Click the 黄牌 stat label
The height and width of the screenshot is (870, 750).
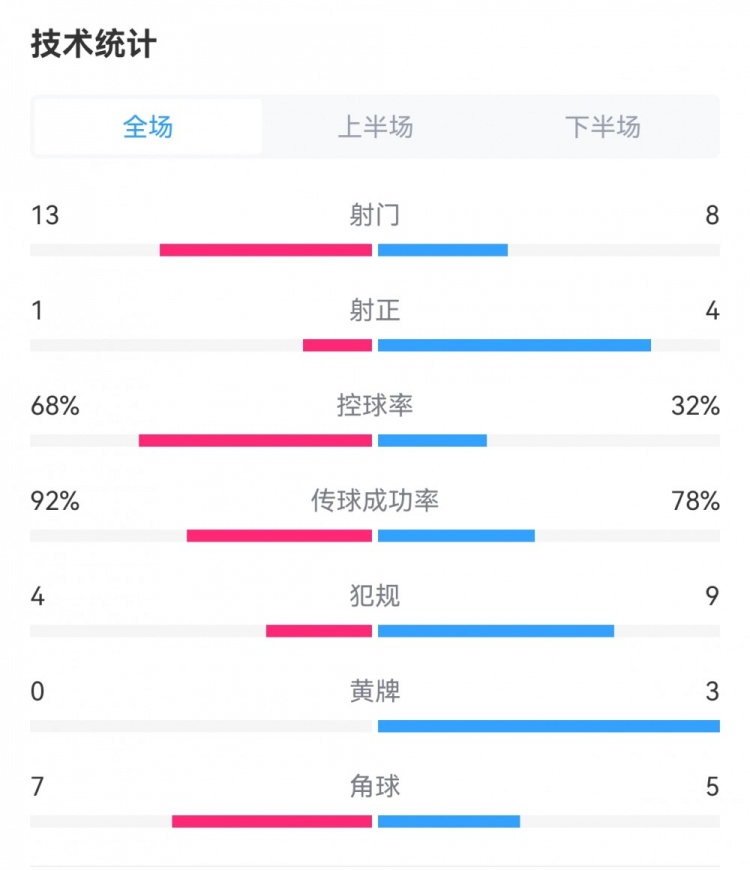tap(375, 692)
